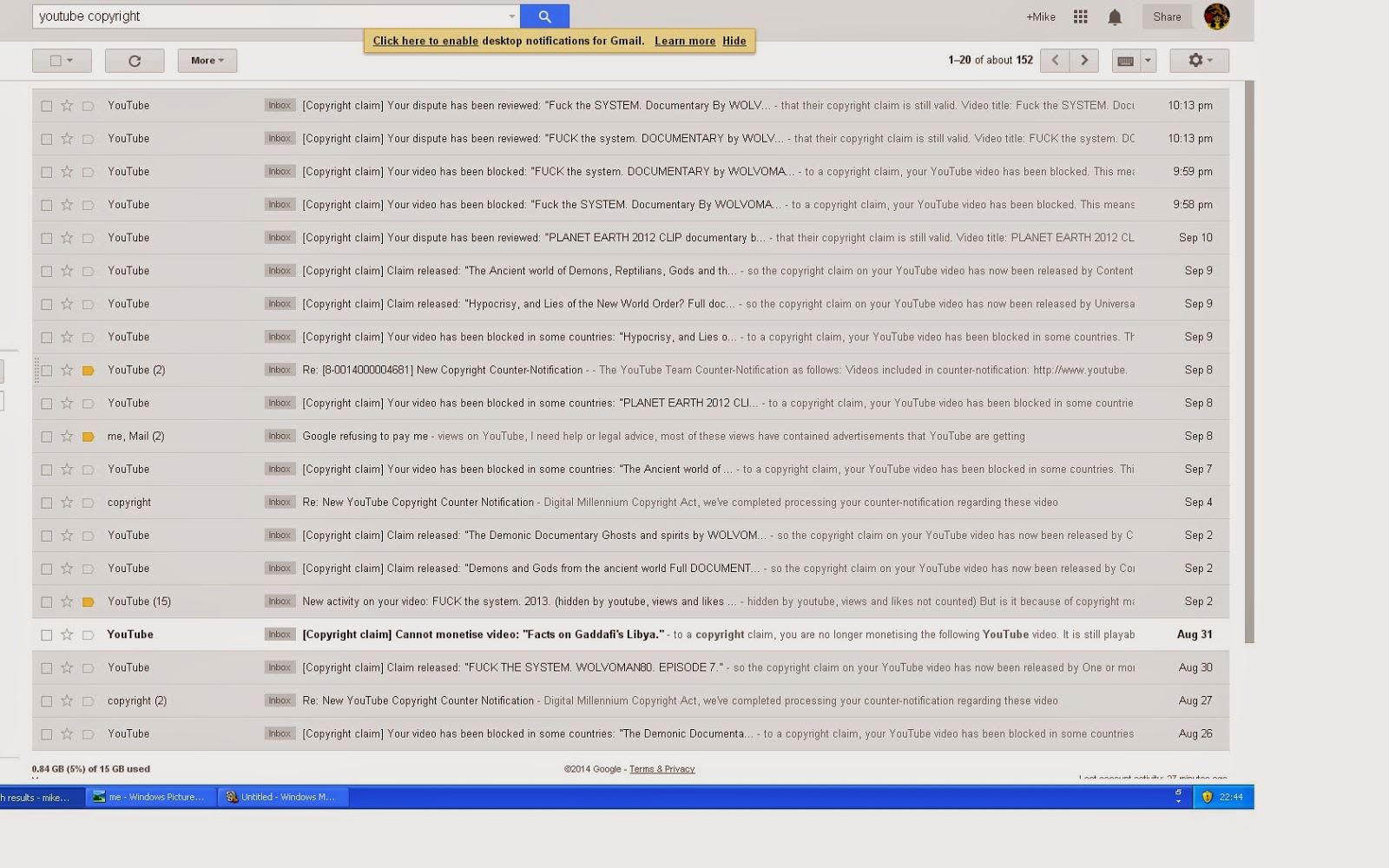Screen dimensions: 1389x868
Task: Open the Terms & Privacy link
Action: click(x=662, y=769)
